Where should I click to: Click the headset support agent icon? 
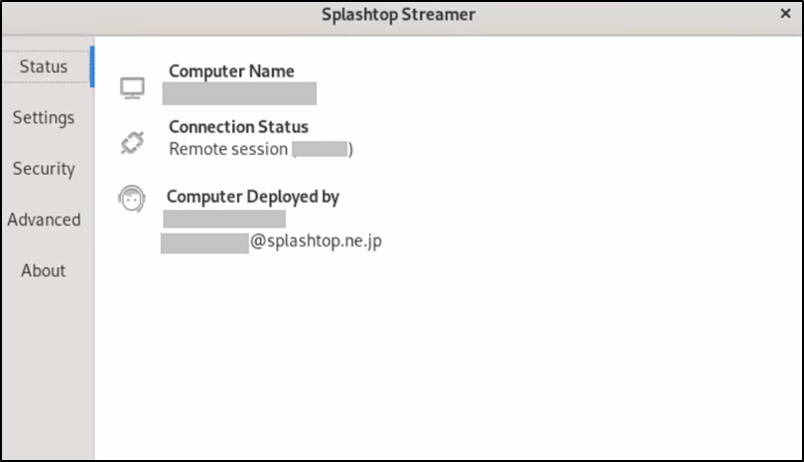click(x=132, y=199)
